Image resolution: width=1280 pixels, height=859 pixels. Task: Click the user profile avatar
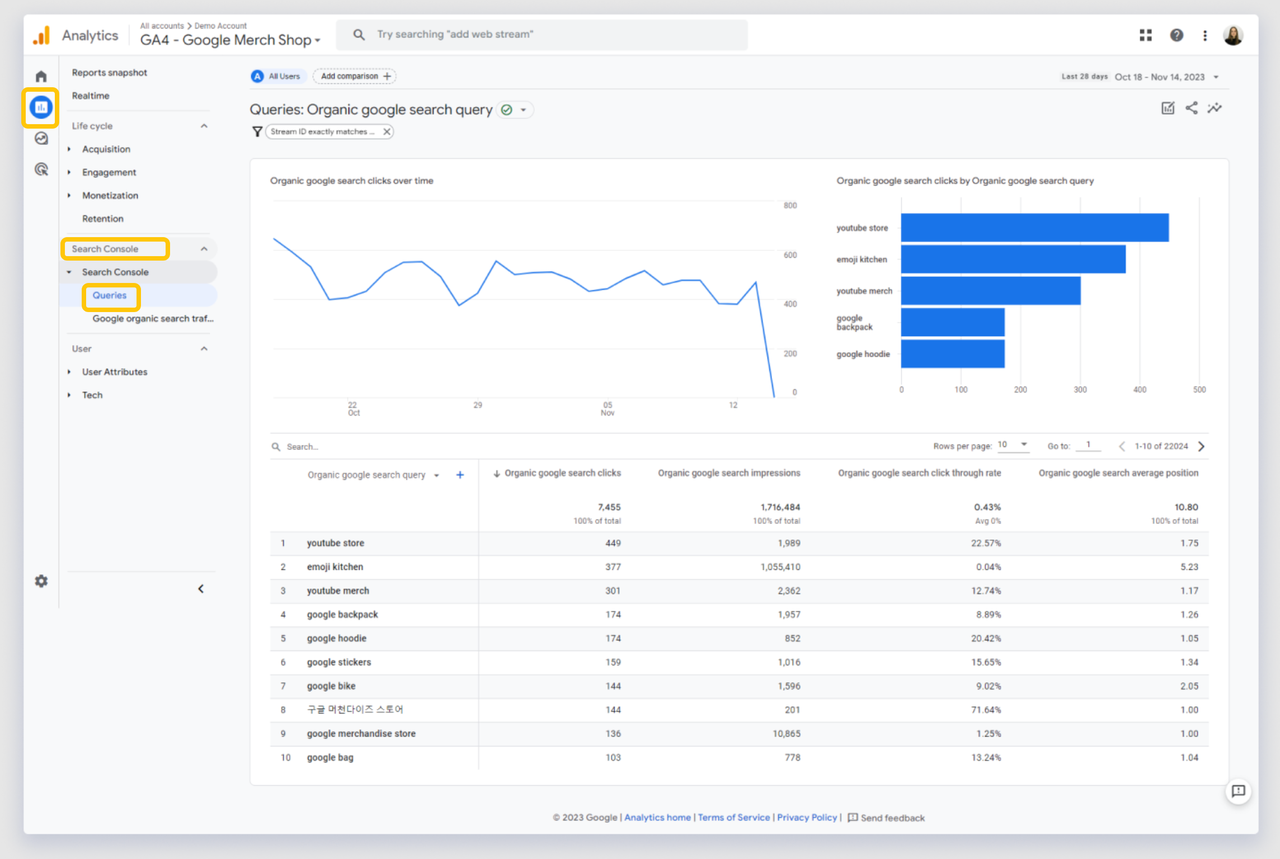click(x=1233, y=35)
